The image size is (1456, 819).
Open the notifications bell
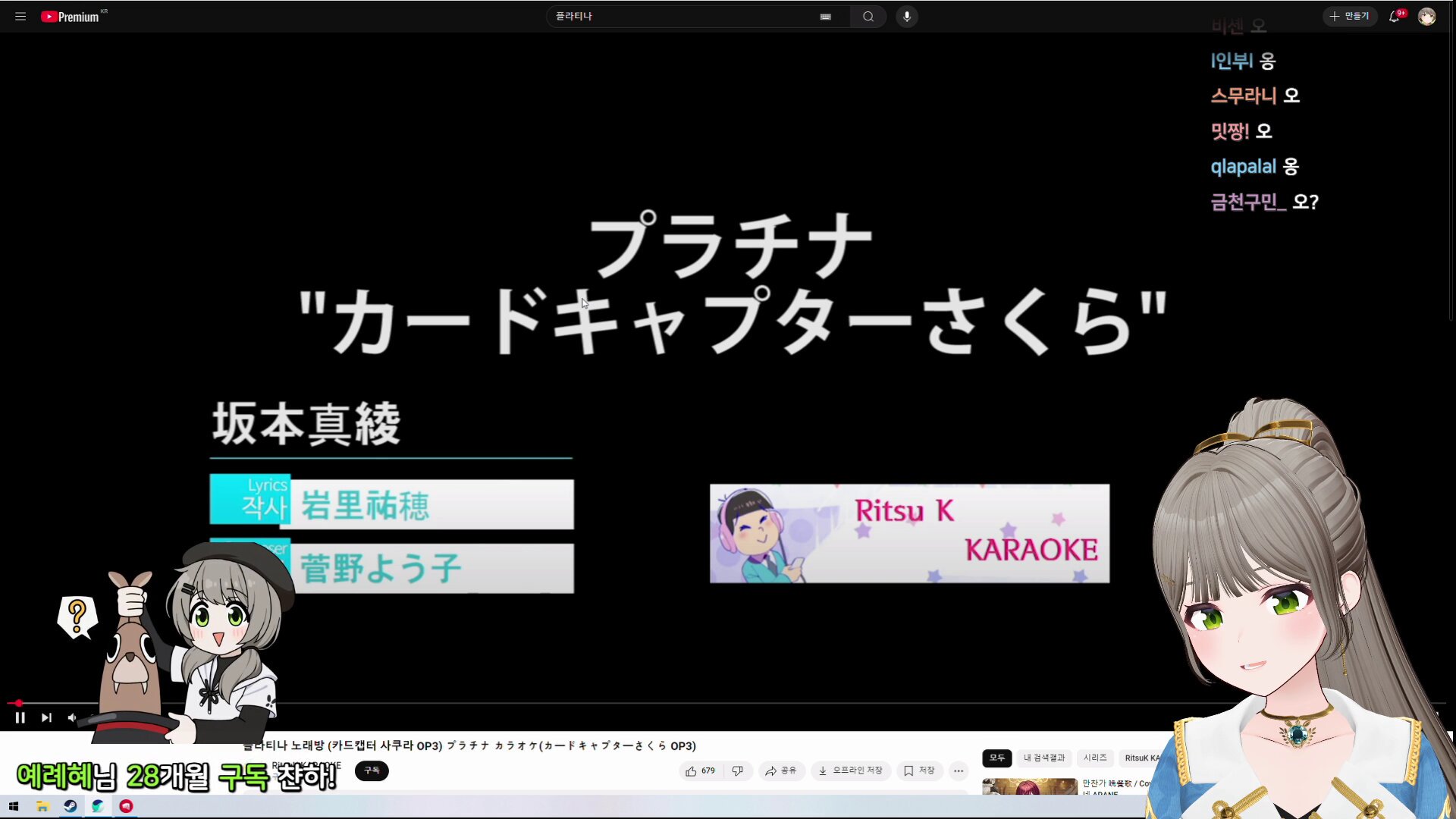coord(1394,17)
